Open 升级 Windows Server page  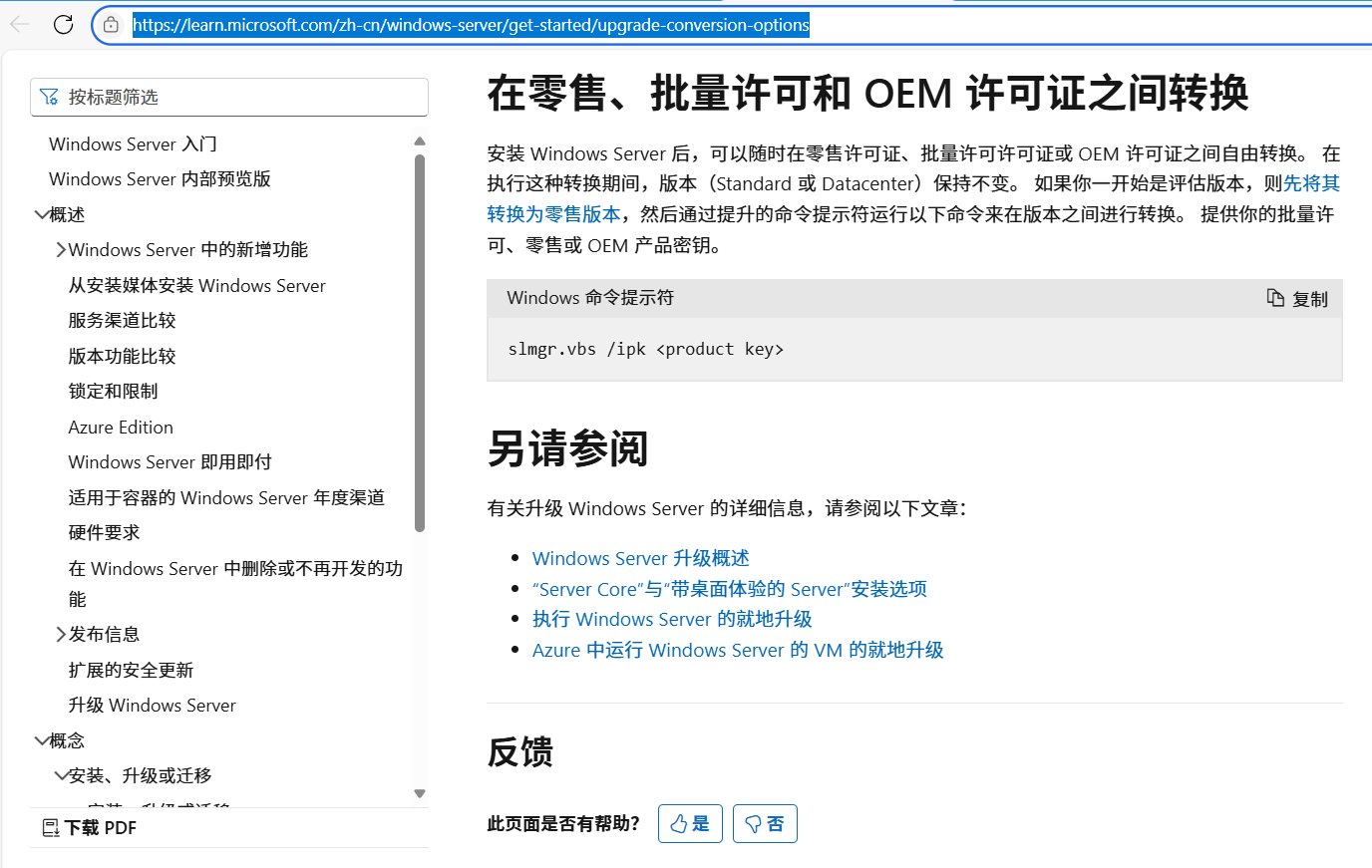(x=152, y=705)
